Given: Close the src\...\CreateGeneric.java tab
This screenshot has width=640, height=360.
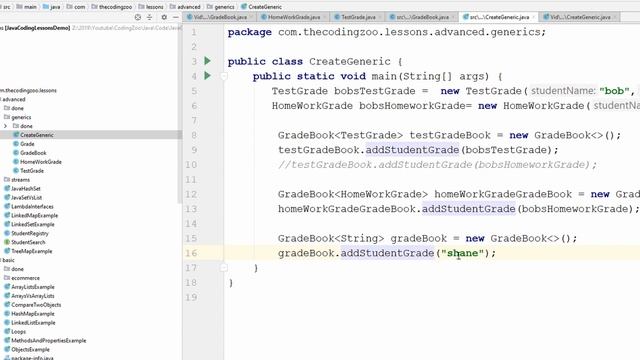Looking at the screenshot, I should tap(533, 17).
